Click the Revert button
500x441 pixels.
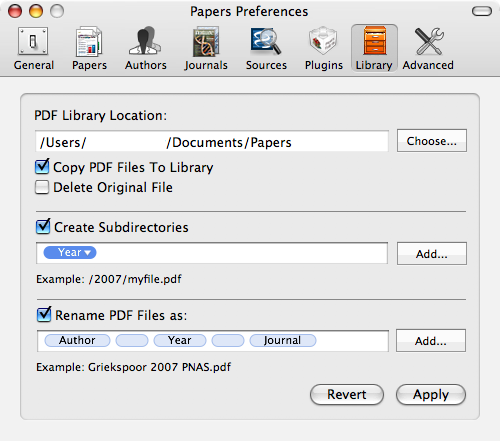click(x=347, y=395)
